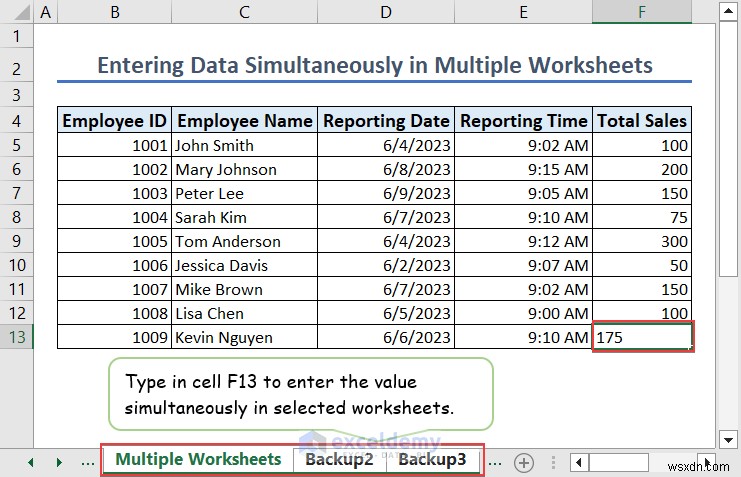
Task: Select column F header
Action: click(642, 12)
